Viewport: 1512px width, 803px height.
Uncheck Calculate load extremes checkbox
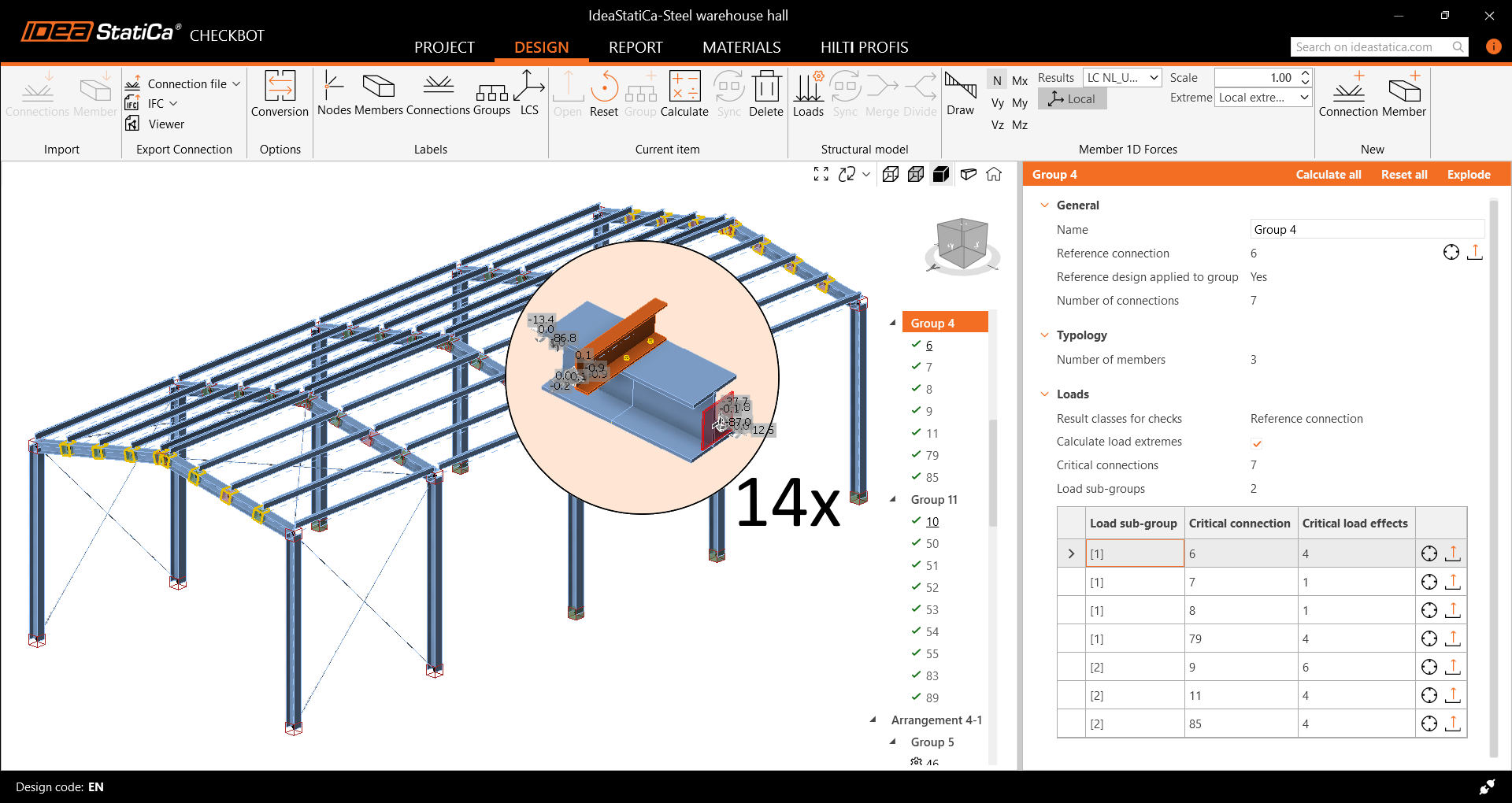click(x=1257, y=443)
